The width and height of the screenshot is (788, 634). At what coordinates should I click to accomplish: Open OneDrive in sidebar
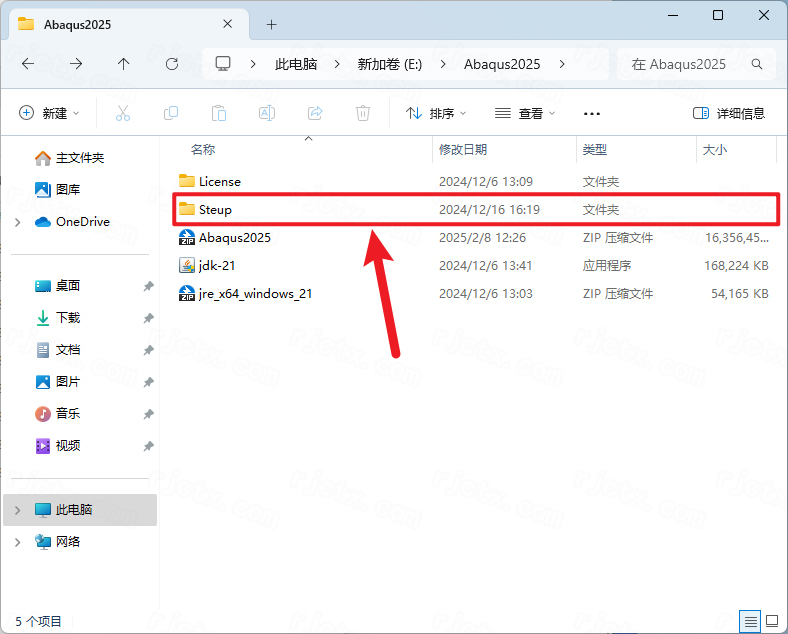coord(72,222)
